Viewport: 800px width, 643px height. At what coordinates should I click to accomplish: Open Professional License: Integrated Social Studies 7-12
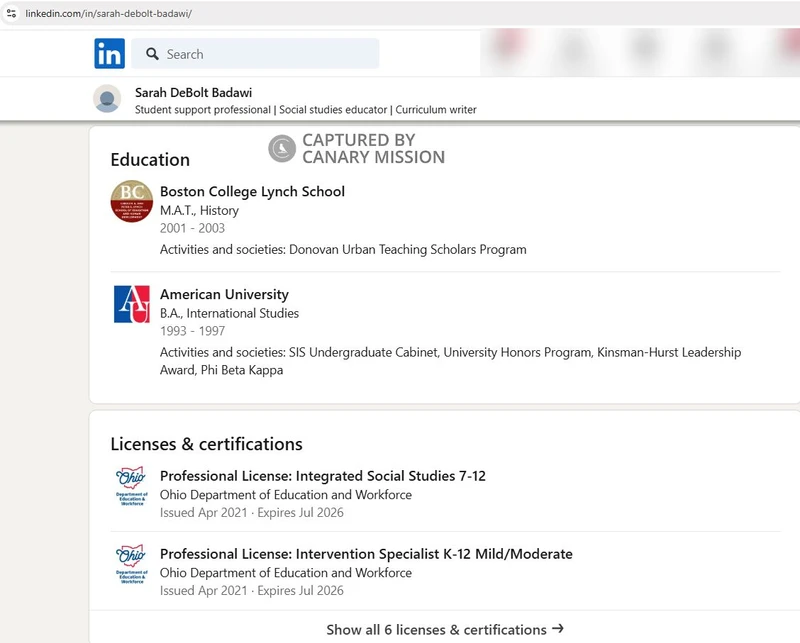pyautogui.click(x=322, y=476)
